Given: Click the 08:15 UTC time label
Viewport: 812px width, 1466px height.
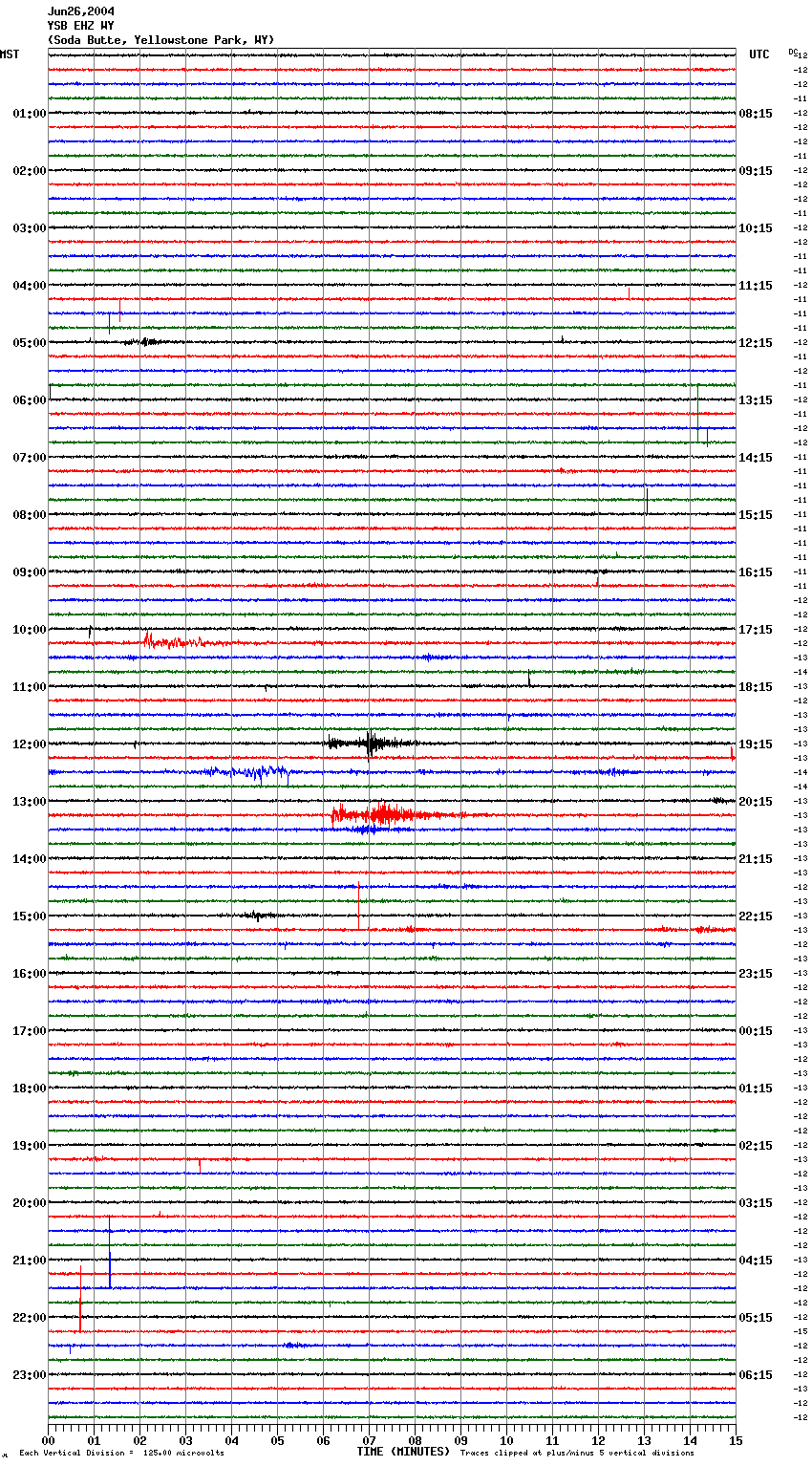Looking at the screenshot, I should tap(756, 114).
